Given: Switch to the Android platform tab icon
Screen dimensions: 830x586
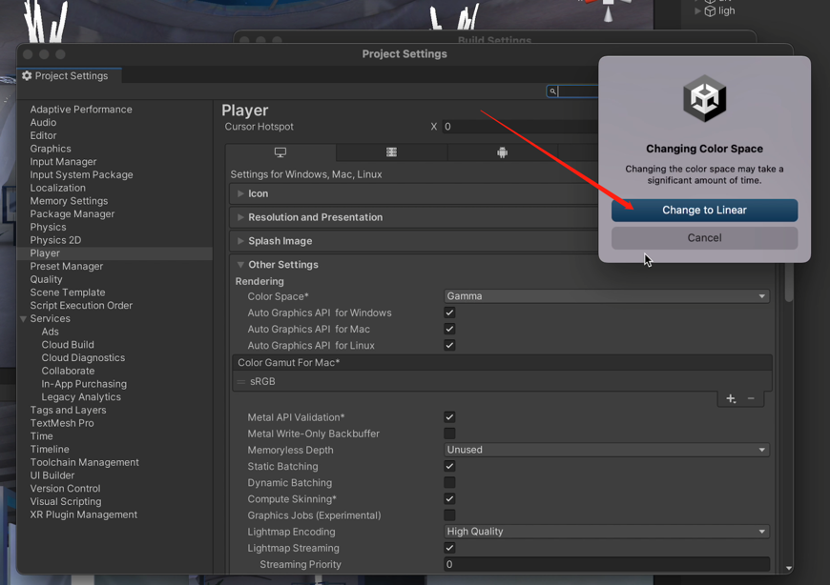Looking at the screenshot, I should coord(502,153).
